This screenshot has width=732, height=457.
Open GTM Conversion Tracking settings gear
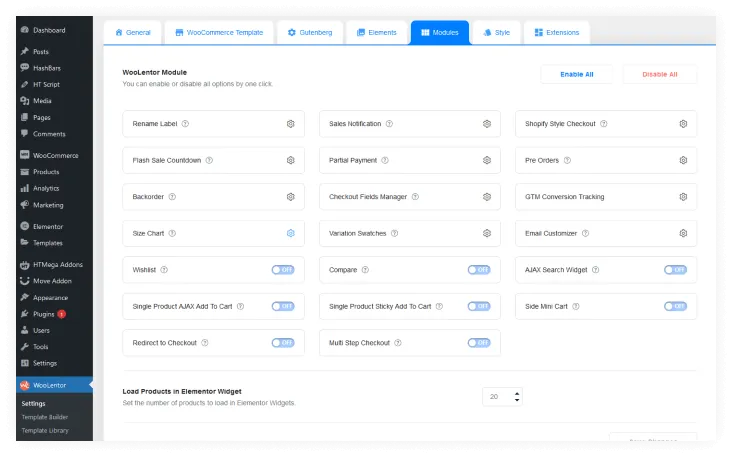[683, 197]
